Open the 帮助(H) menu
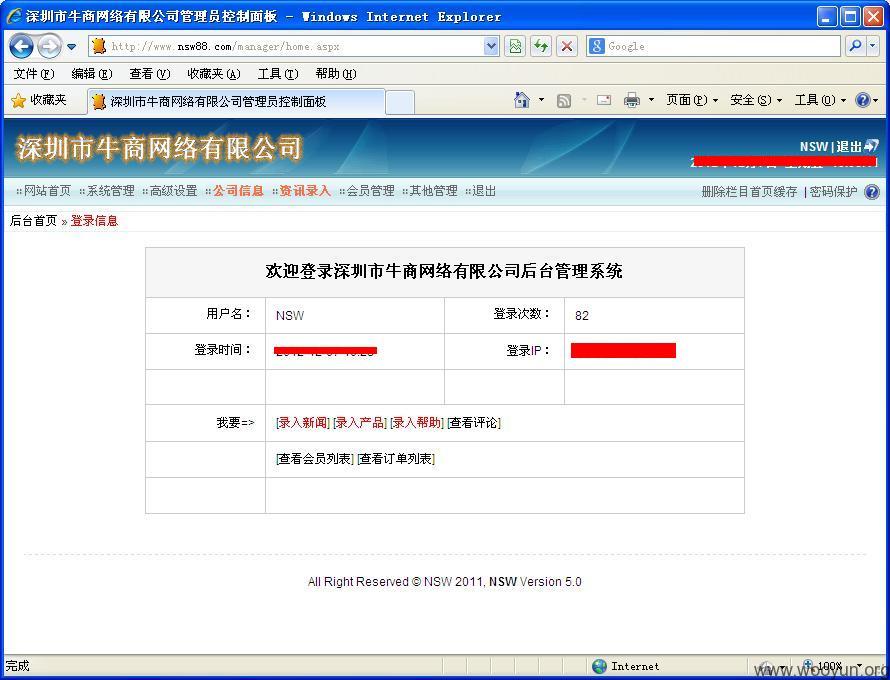The width and height of the screenshot is (890, 680). (336, 74)
